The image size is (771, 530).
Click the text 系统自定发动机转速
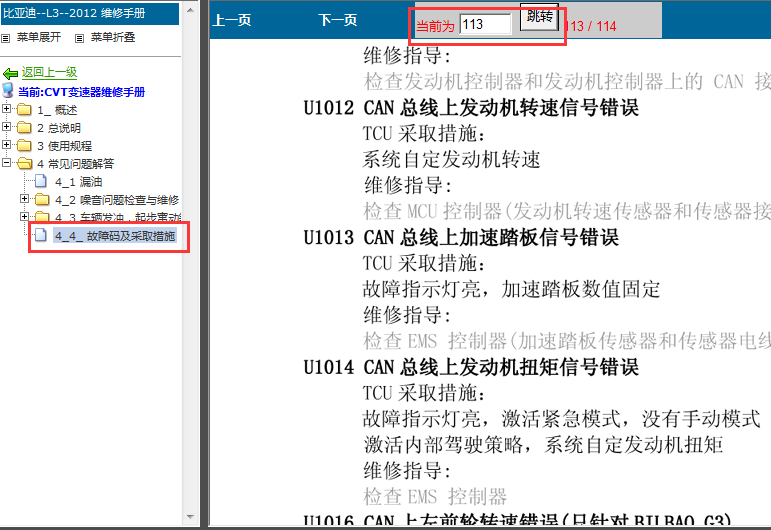coord(451,159)
